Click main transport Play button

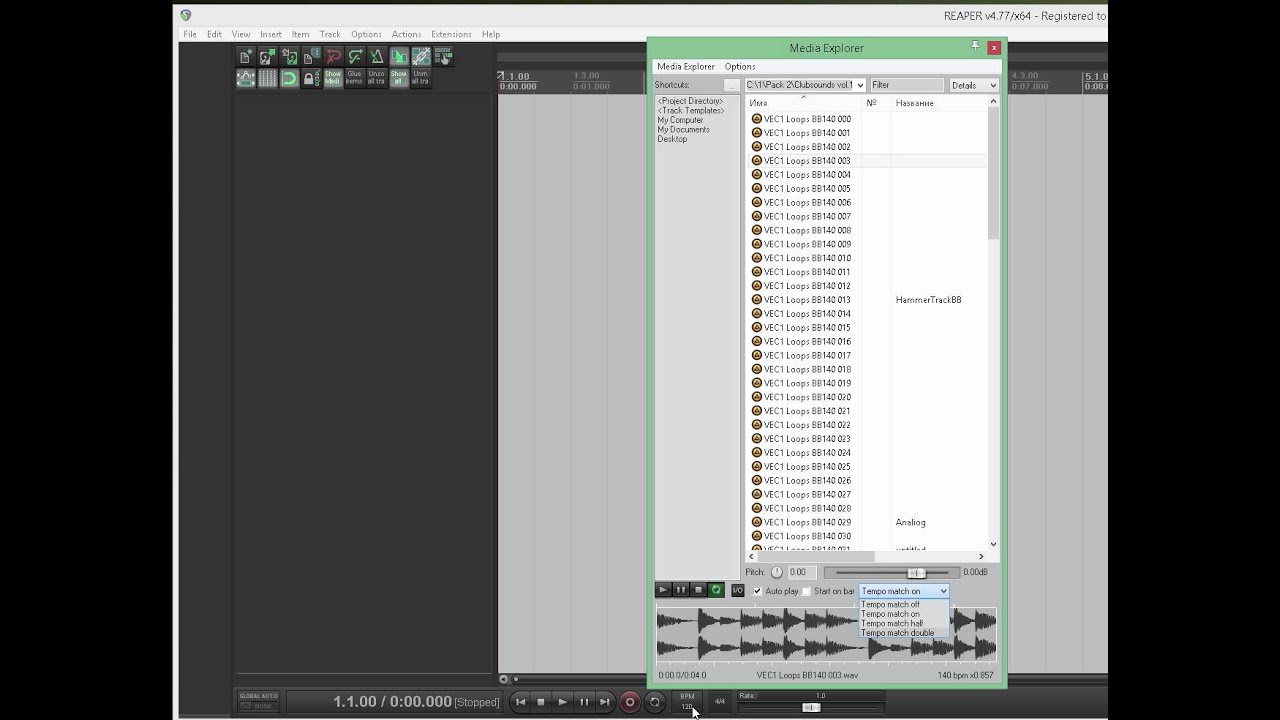click(562, 702)
